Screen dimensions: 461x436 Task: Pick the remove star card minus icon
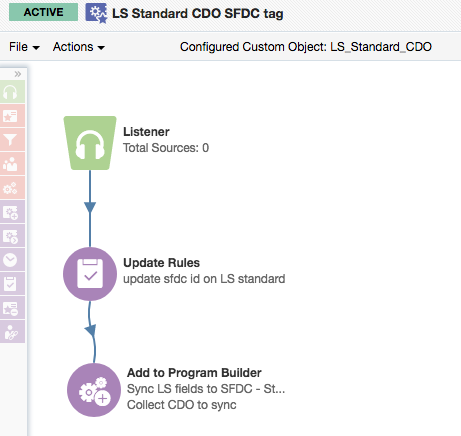(x=11, y=308)
